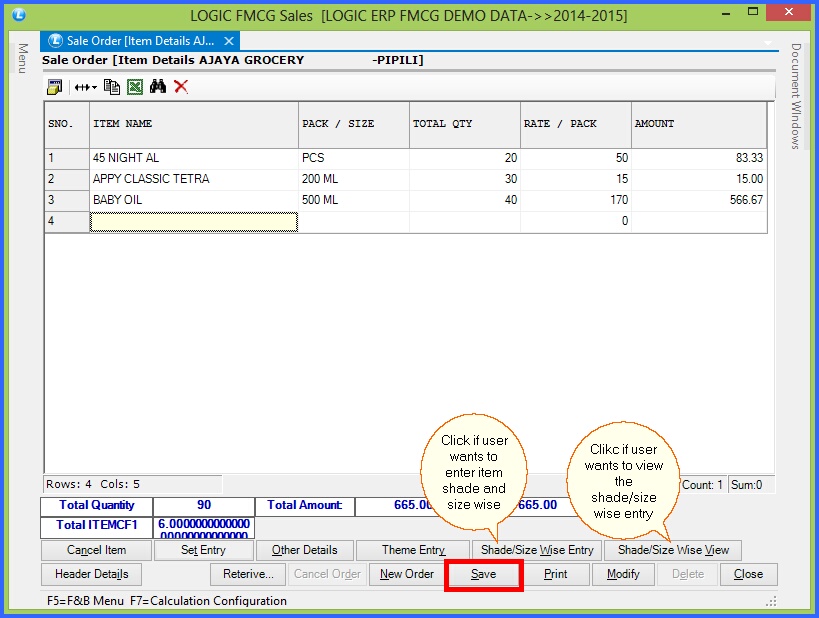Select the PACK / SIZE column header

(x=354, y=124)
